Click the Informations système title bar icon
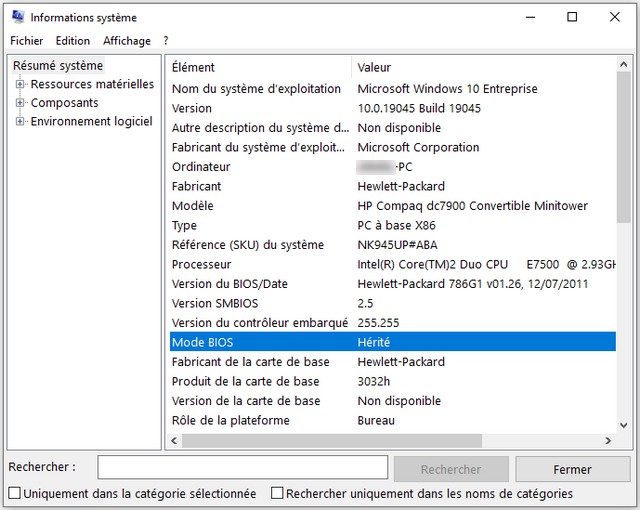This screenshot has height=510, width=640. 16,17
